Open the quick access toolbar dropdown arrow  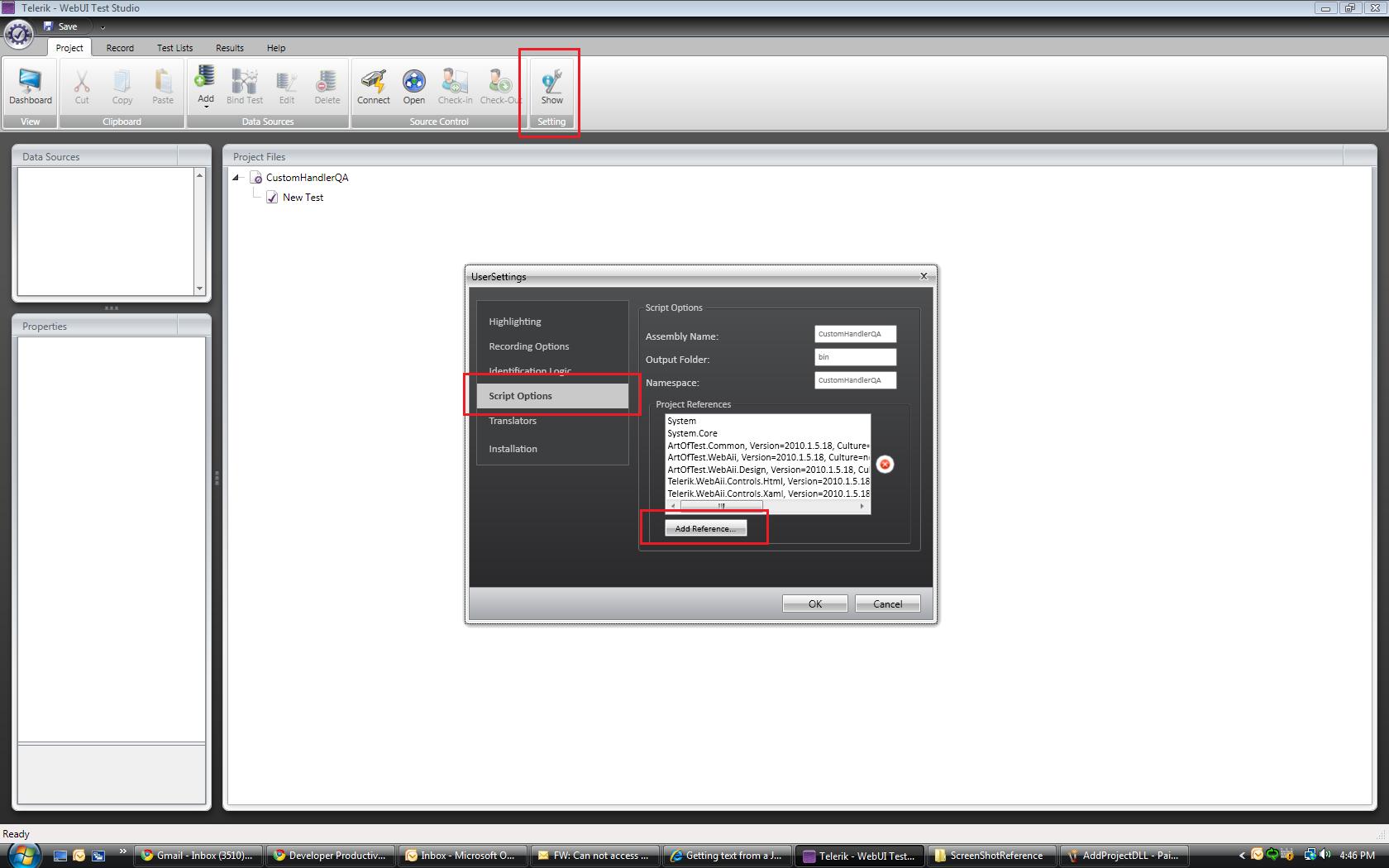tap(103, 27)
